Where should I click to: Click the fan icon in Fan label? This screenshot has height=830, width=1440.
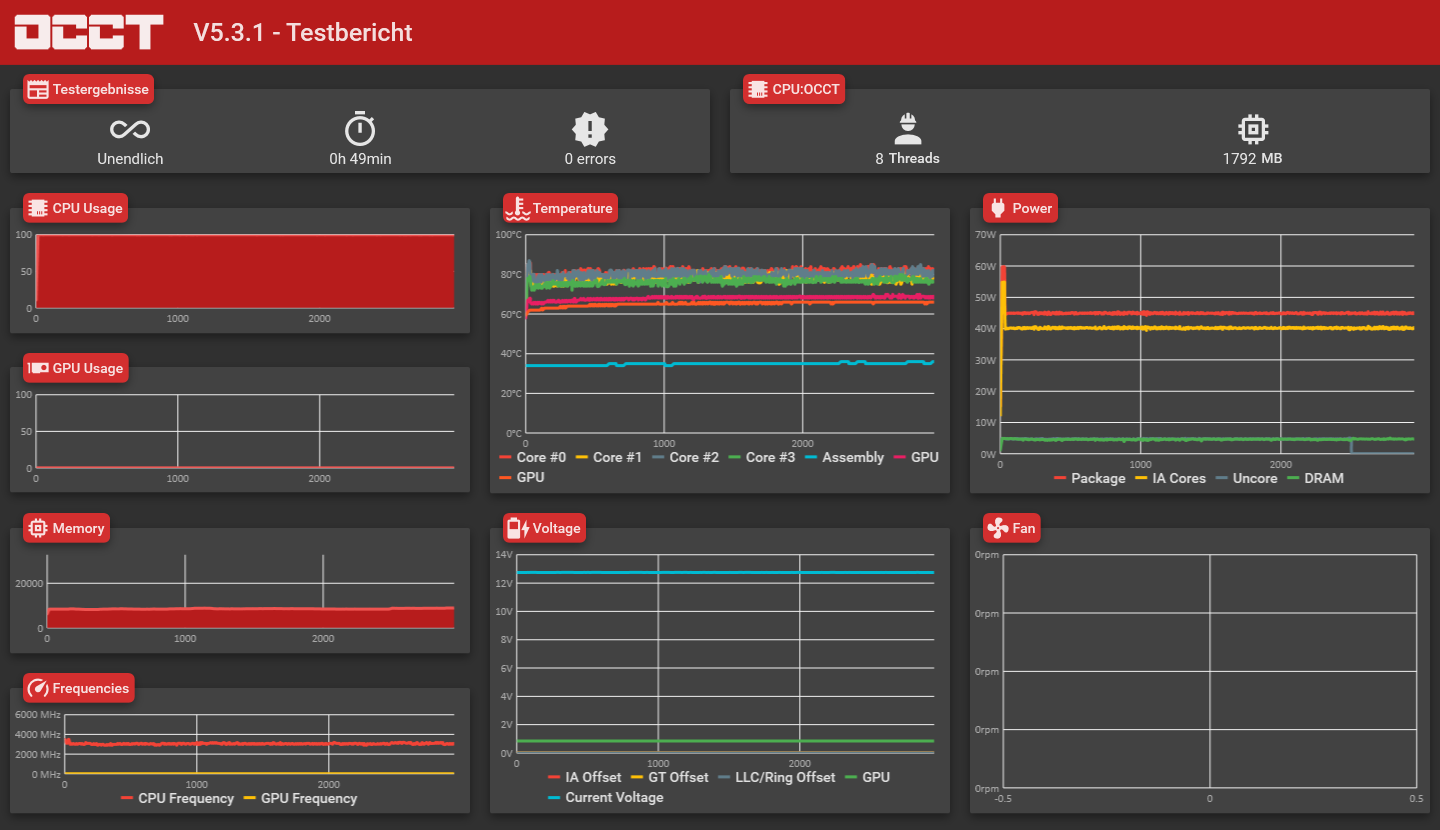tap(997, 528)
